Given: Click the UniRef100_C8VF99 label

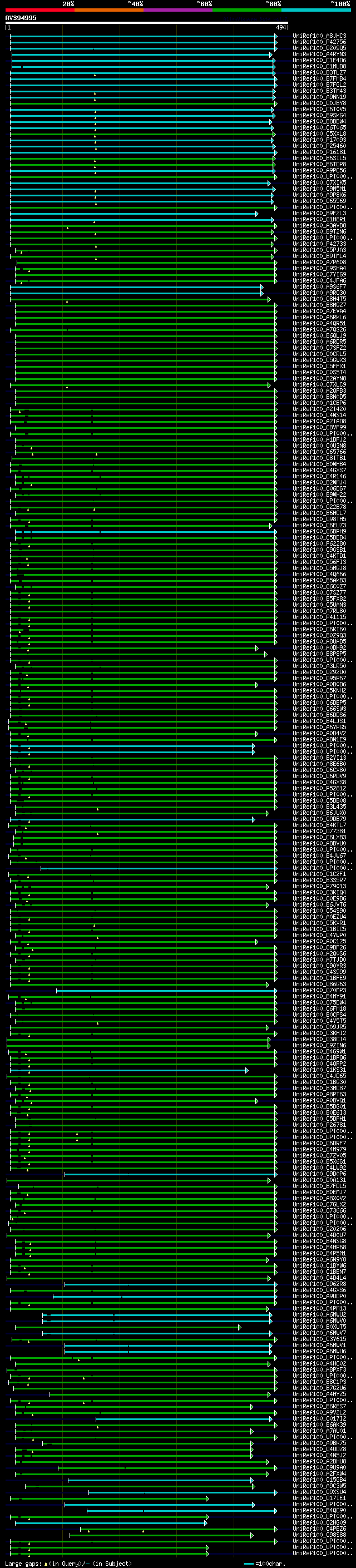Looking at the screenshot, I should click(319, 427).
